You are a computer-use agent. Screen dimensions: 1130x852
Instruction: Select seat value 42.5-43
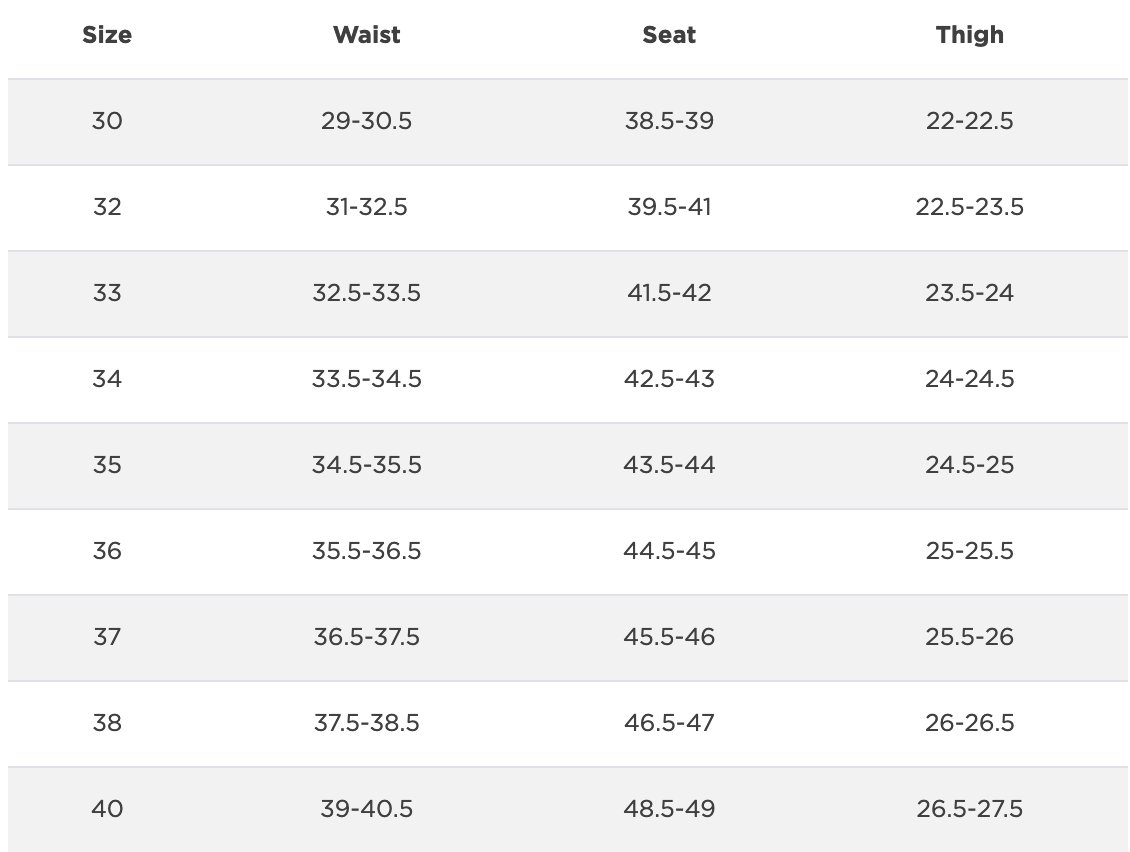(x=669, y=379)
